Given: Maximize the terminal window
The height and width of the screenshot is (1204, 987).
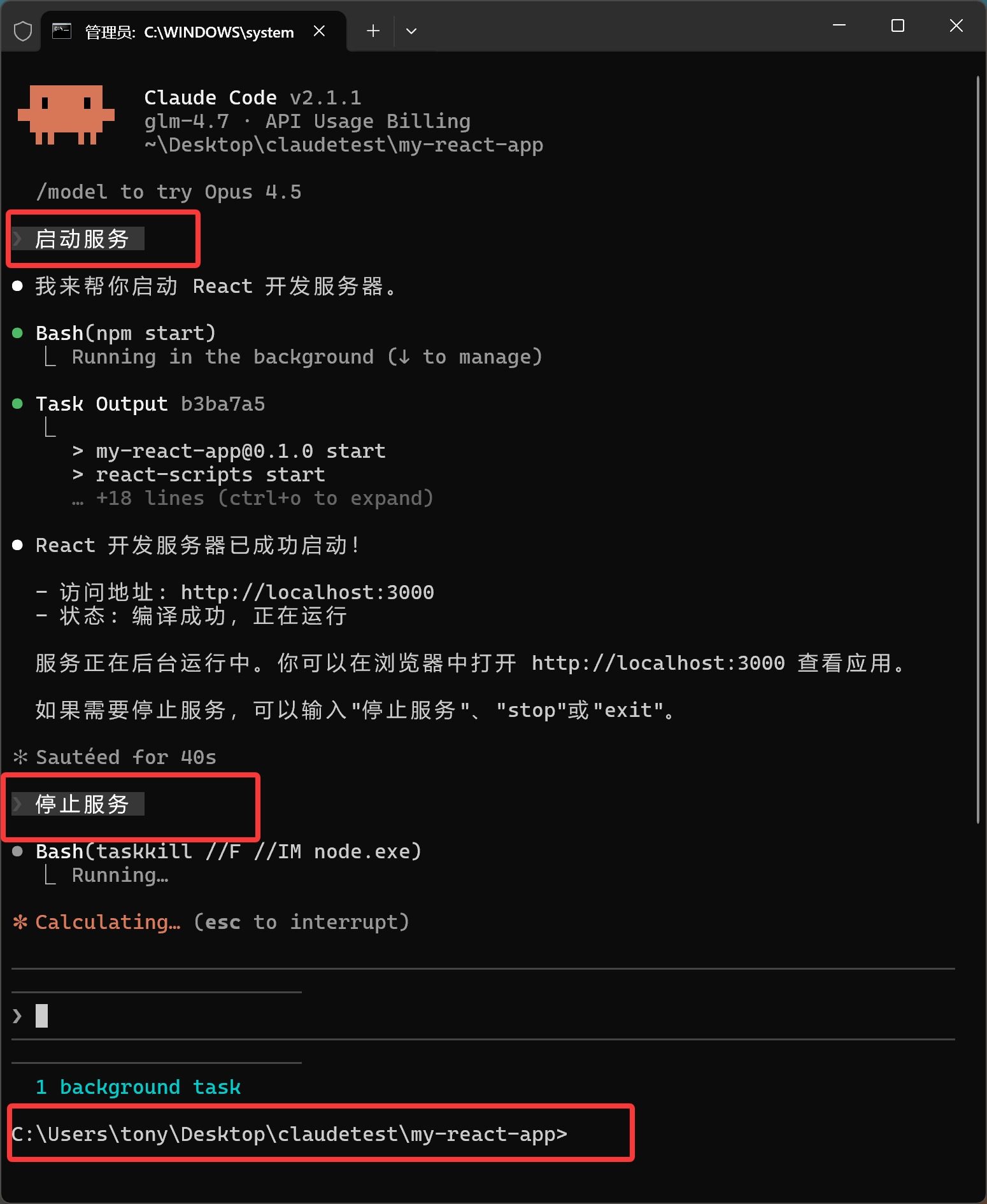Looking at the screenshot, I should 898,26.
